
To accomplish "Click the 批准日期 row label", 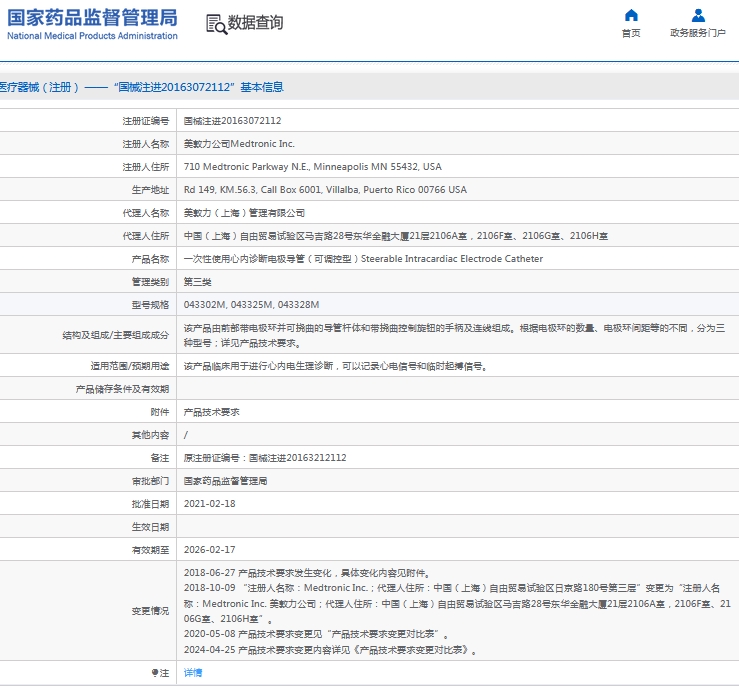I will tap(150, 504).
